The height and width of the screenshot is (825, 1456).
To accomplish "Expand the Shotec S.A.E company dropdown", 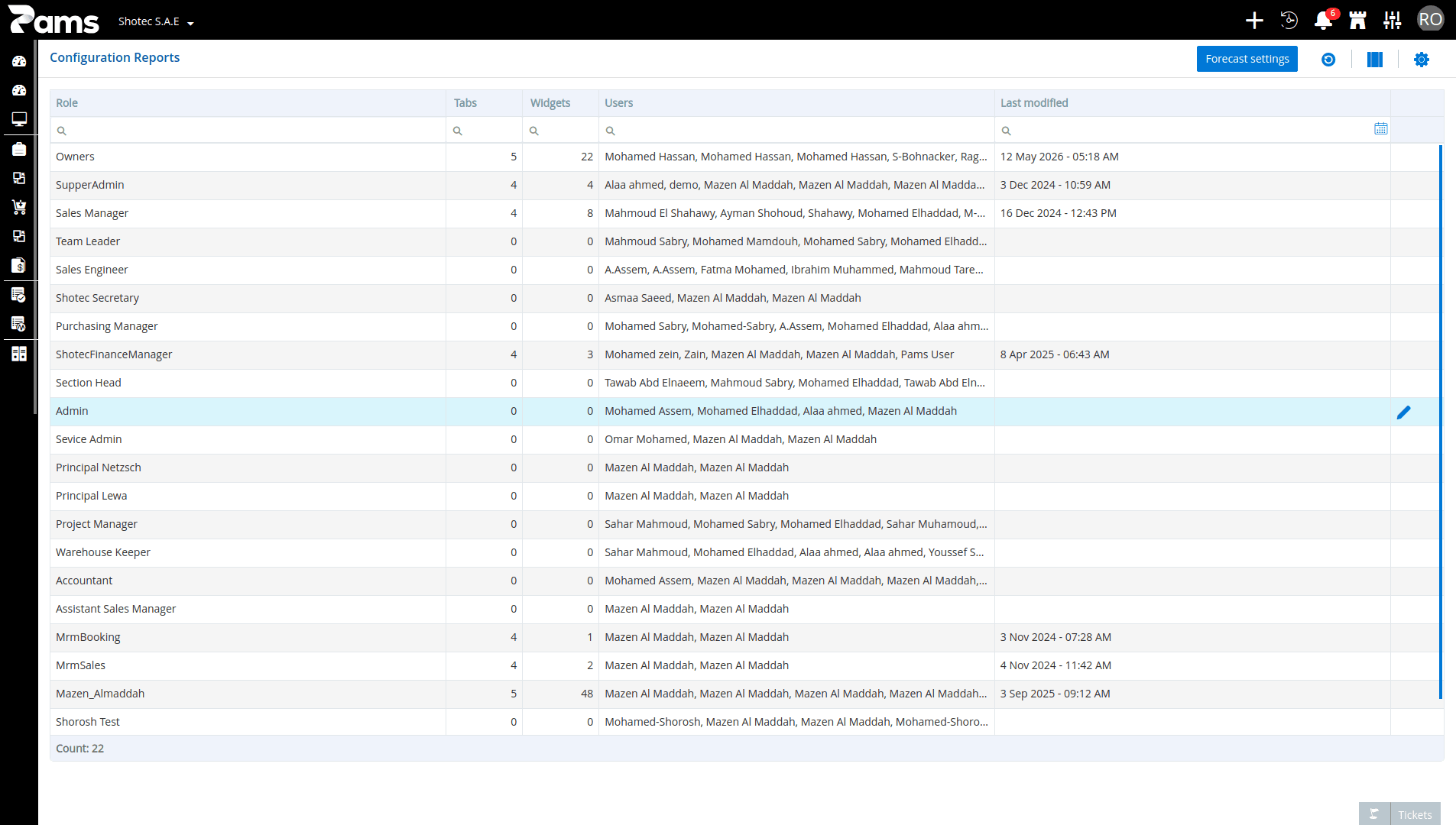I will [x=156, y=21].
